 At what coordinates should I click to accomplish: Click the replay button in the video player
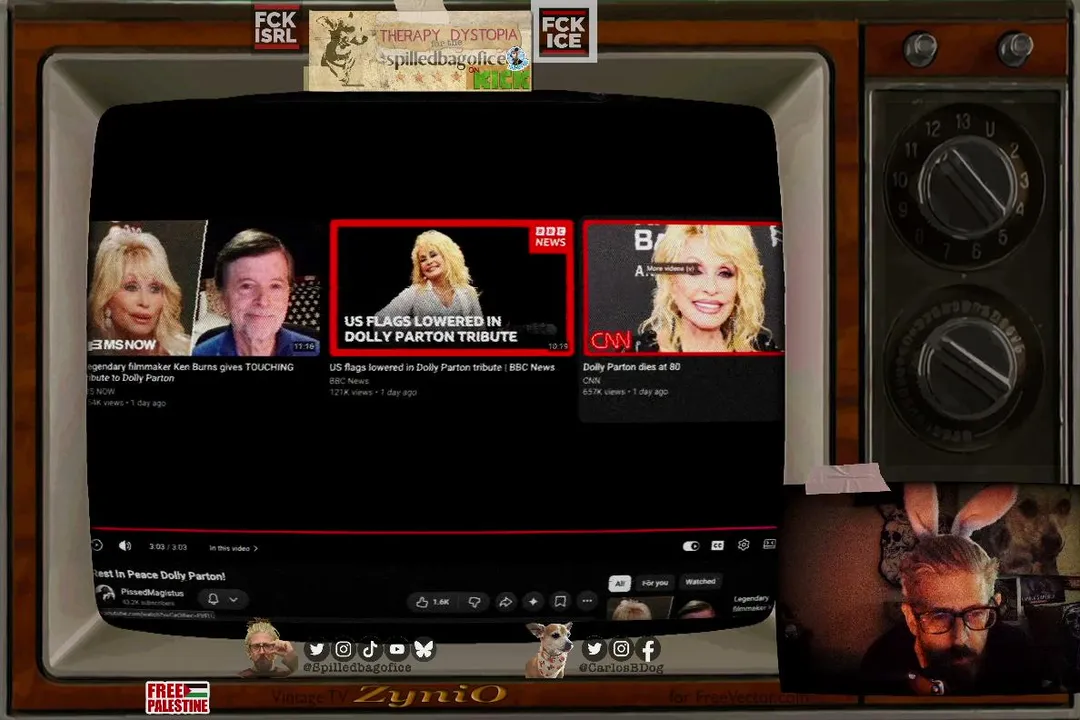tap(97, 545)
